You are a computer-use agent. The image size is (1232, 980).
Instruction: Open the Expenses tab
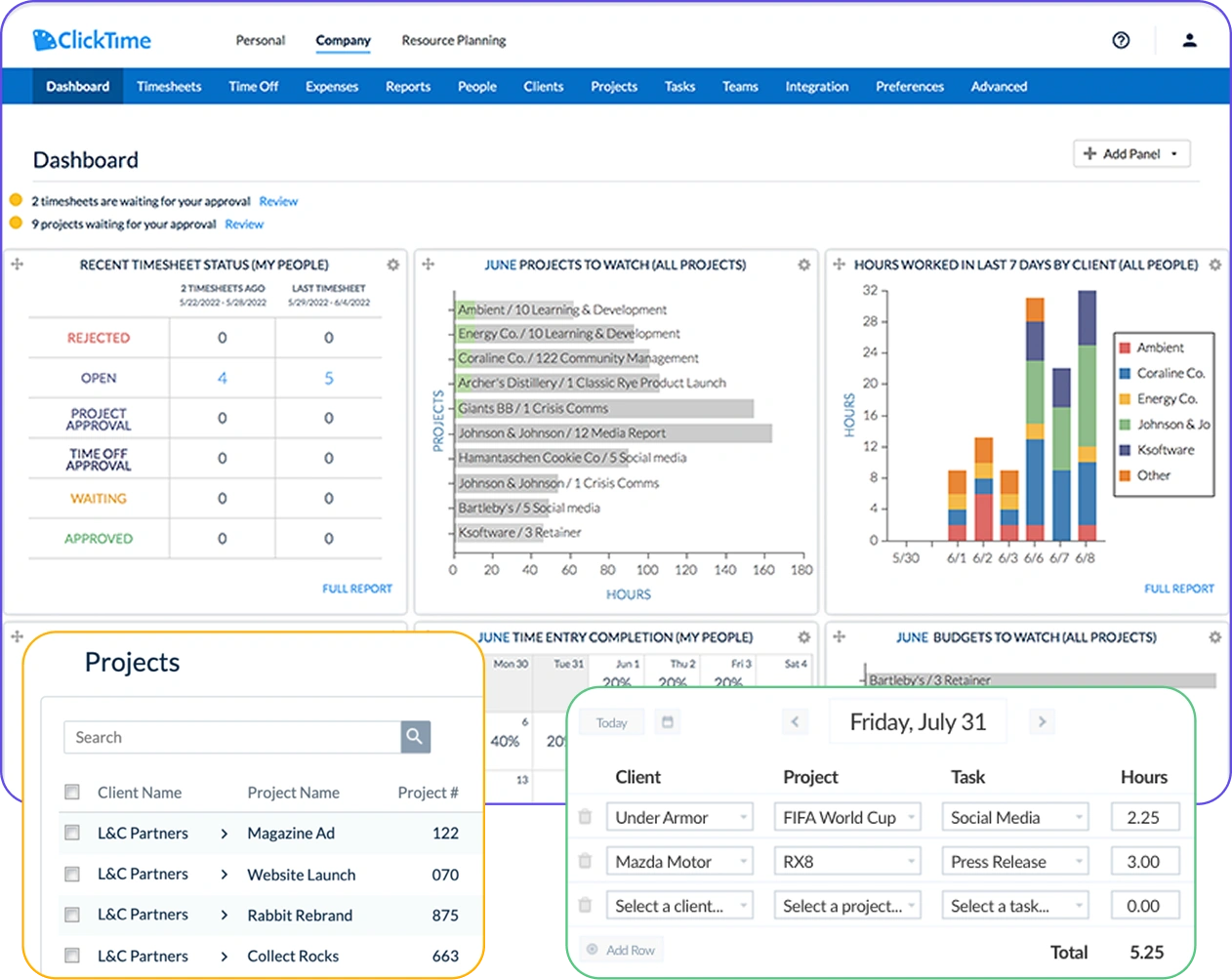(332, 86)
